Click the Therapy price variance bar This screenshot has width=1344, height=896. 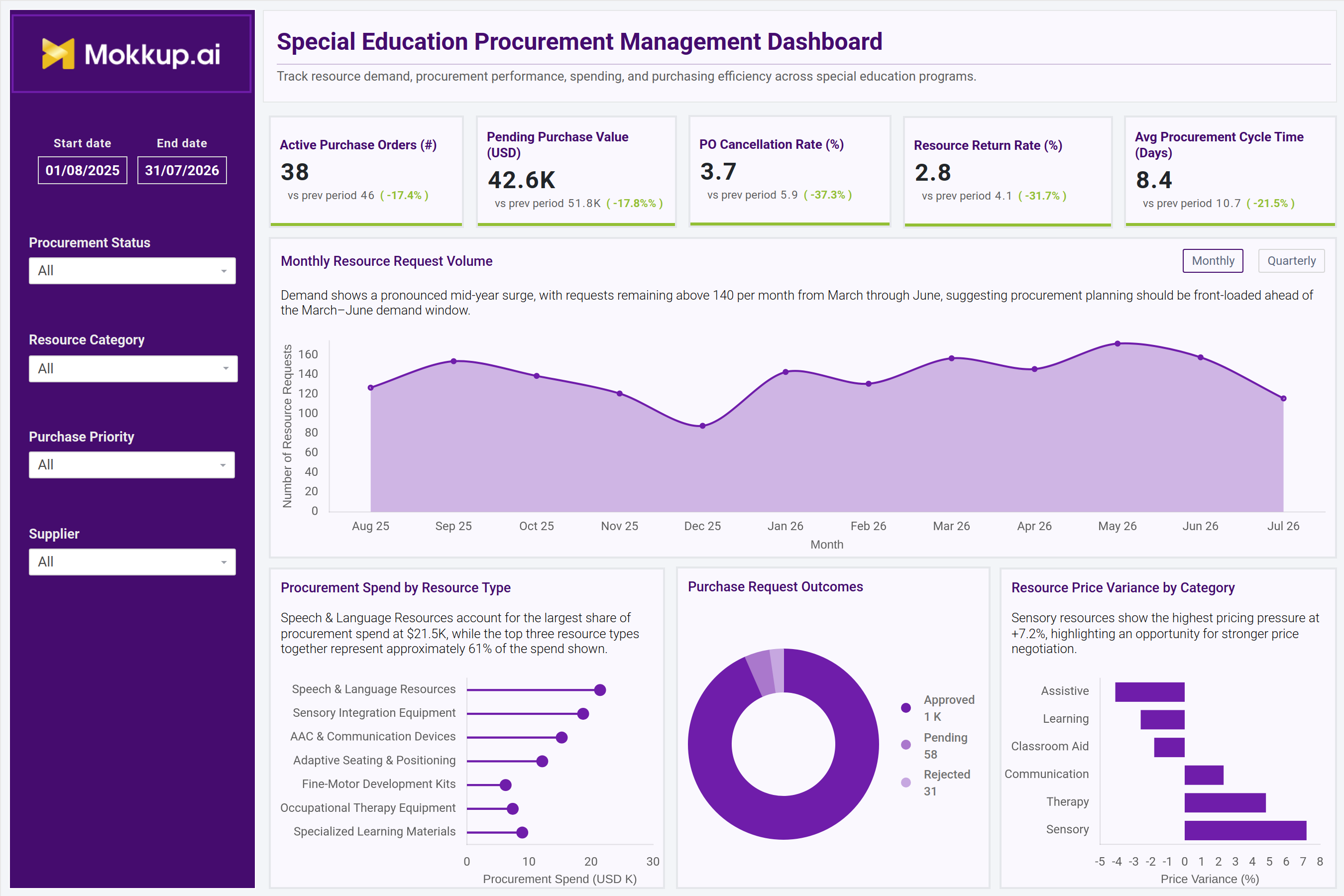[1225, 803]
